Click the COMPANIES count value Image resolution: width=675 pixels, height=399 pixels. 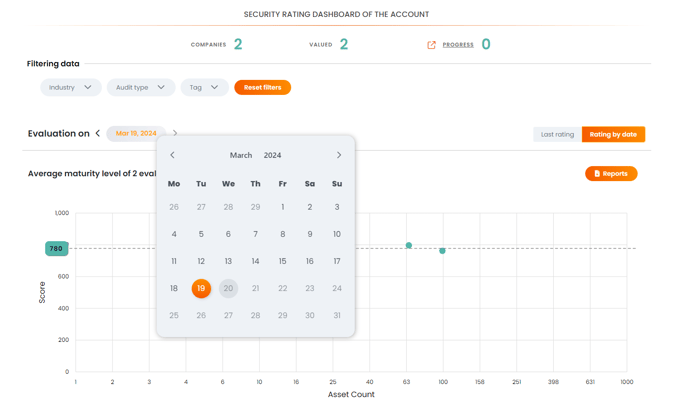(x=238, y=44)
